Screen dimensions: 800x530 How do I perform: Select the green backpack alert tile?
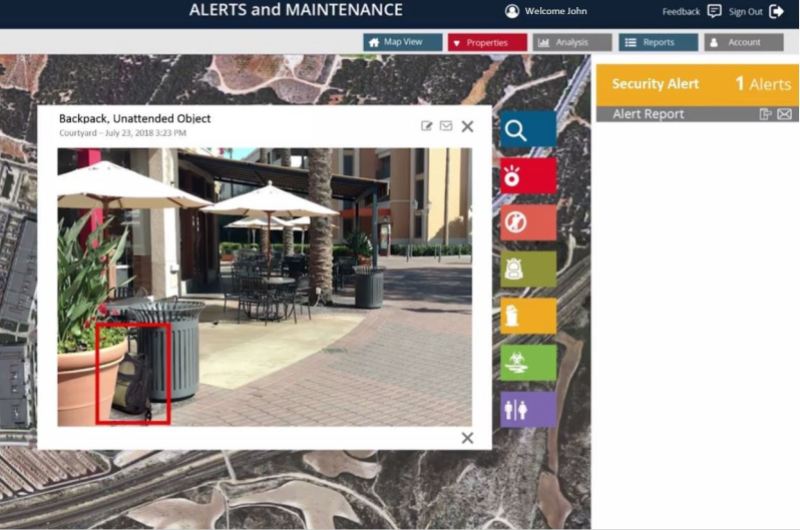click(528, 269)
